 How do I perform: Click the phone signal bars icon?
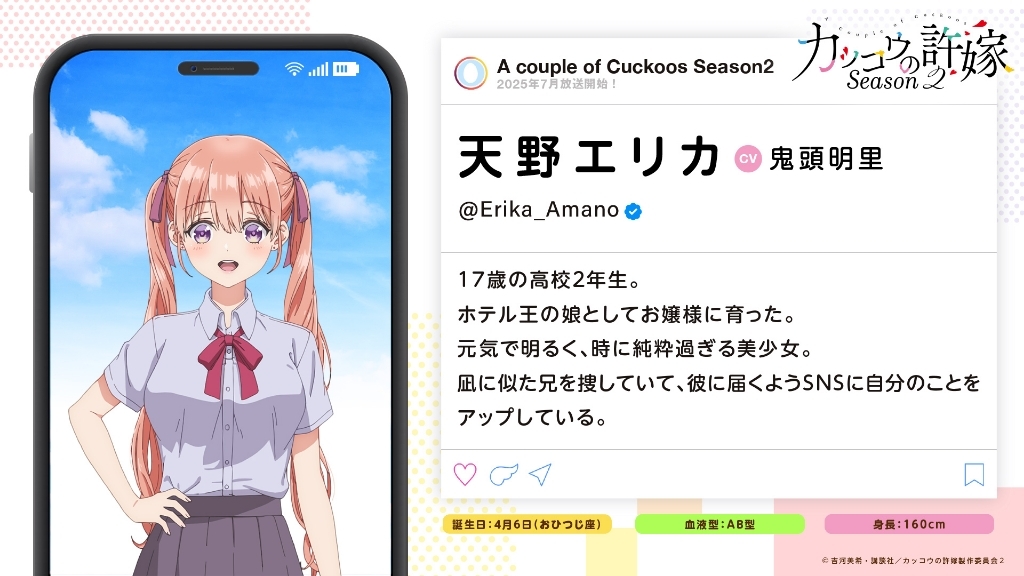point(318,69)
